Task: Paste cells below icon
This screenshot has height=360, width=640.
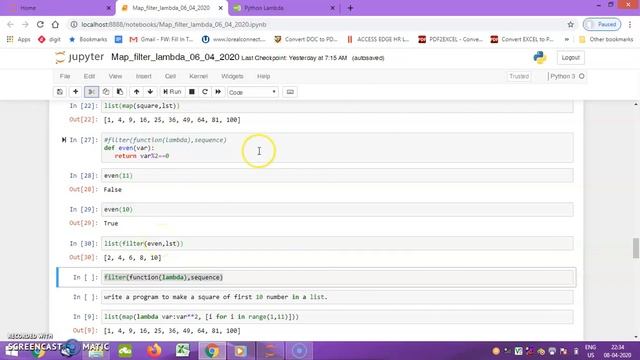Action: click(120, 92)
